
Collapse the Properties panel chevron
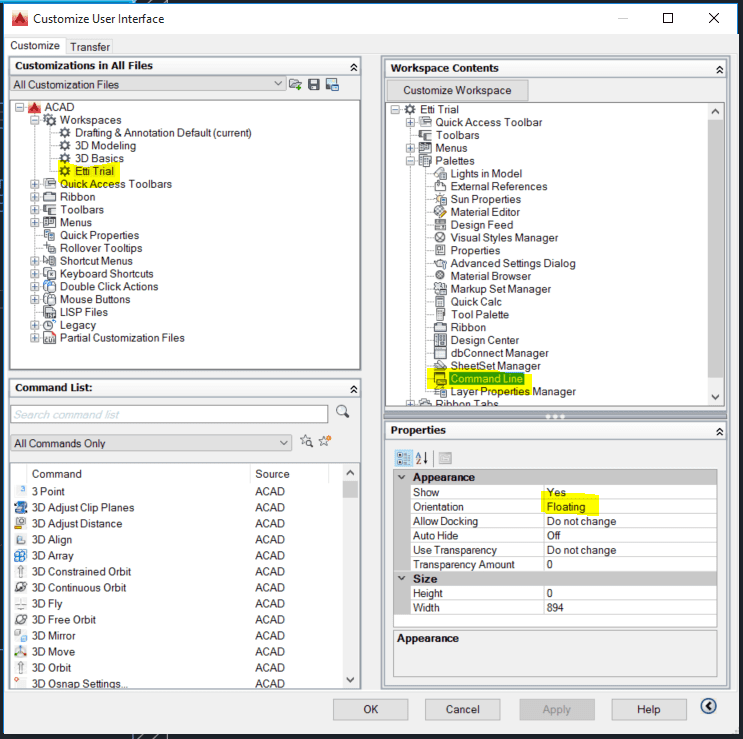[x=719, y=432]
